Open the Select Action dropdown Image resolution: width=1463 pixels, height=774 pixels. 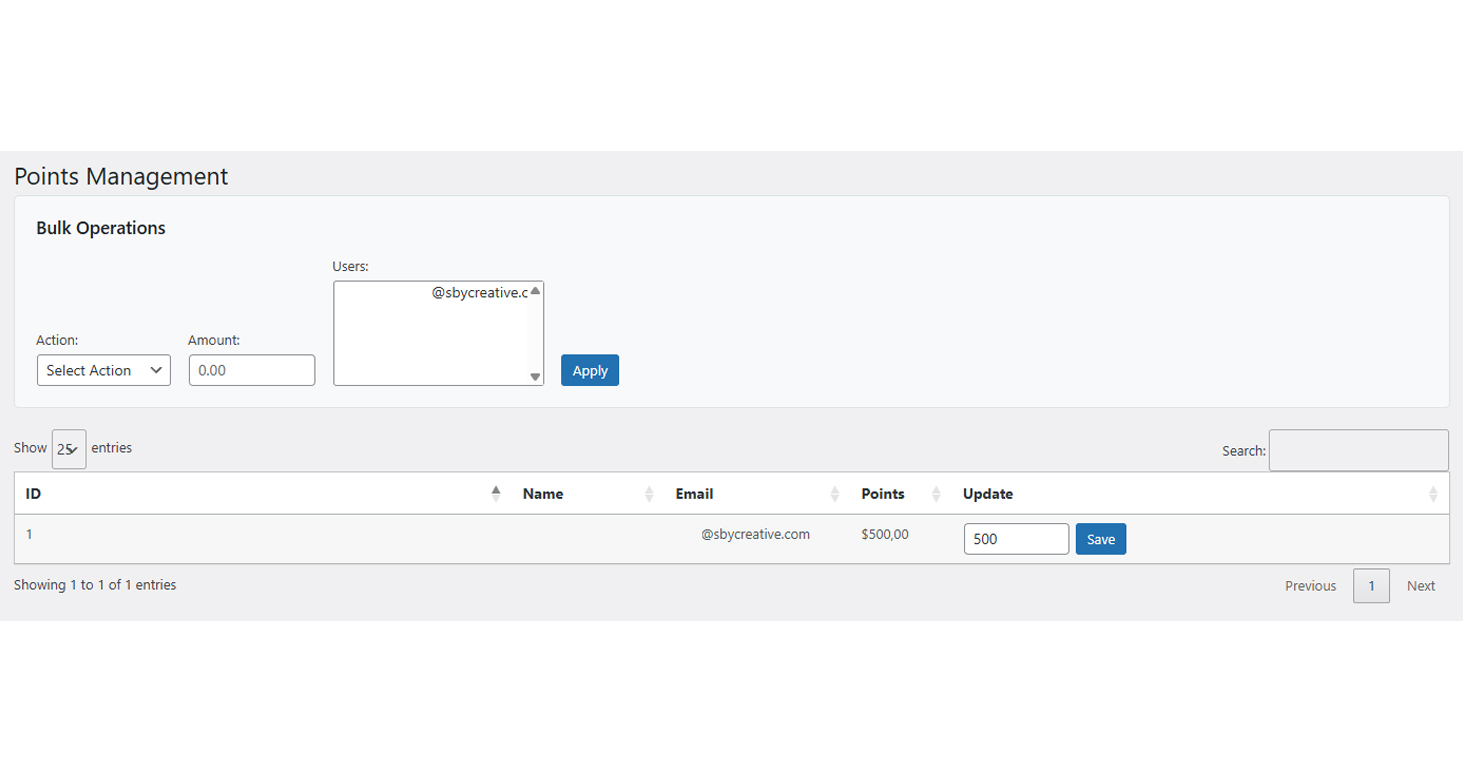[103, 370]
